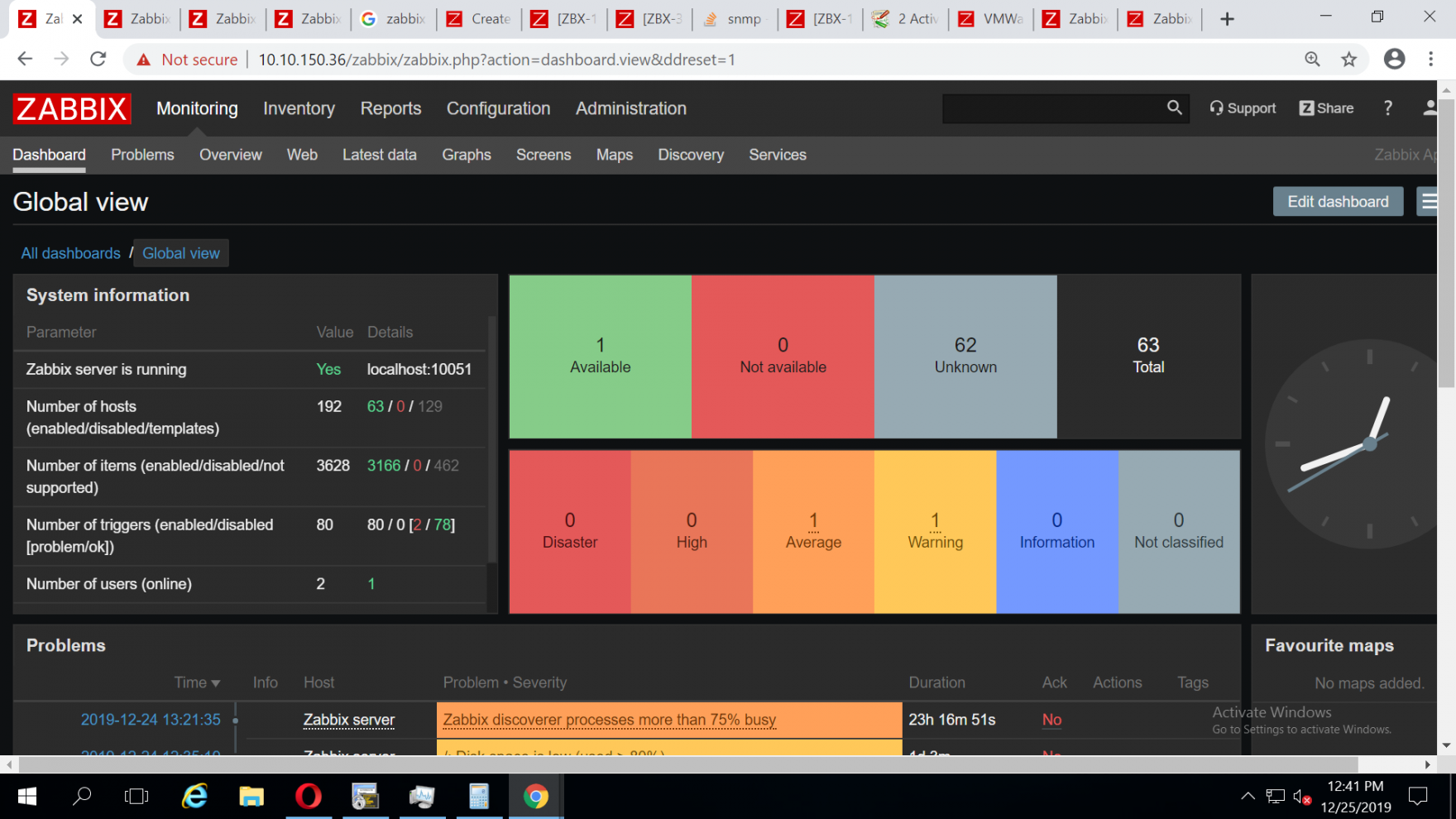Open the Graphs submenu
This screenshot has width=1456, height=819.
point(467,155)
